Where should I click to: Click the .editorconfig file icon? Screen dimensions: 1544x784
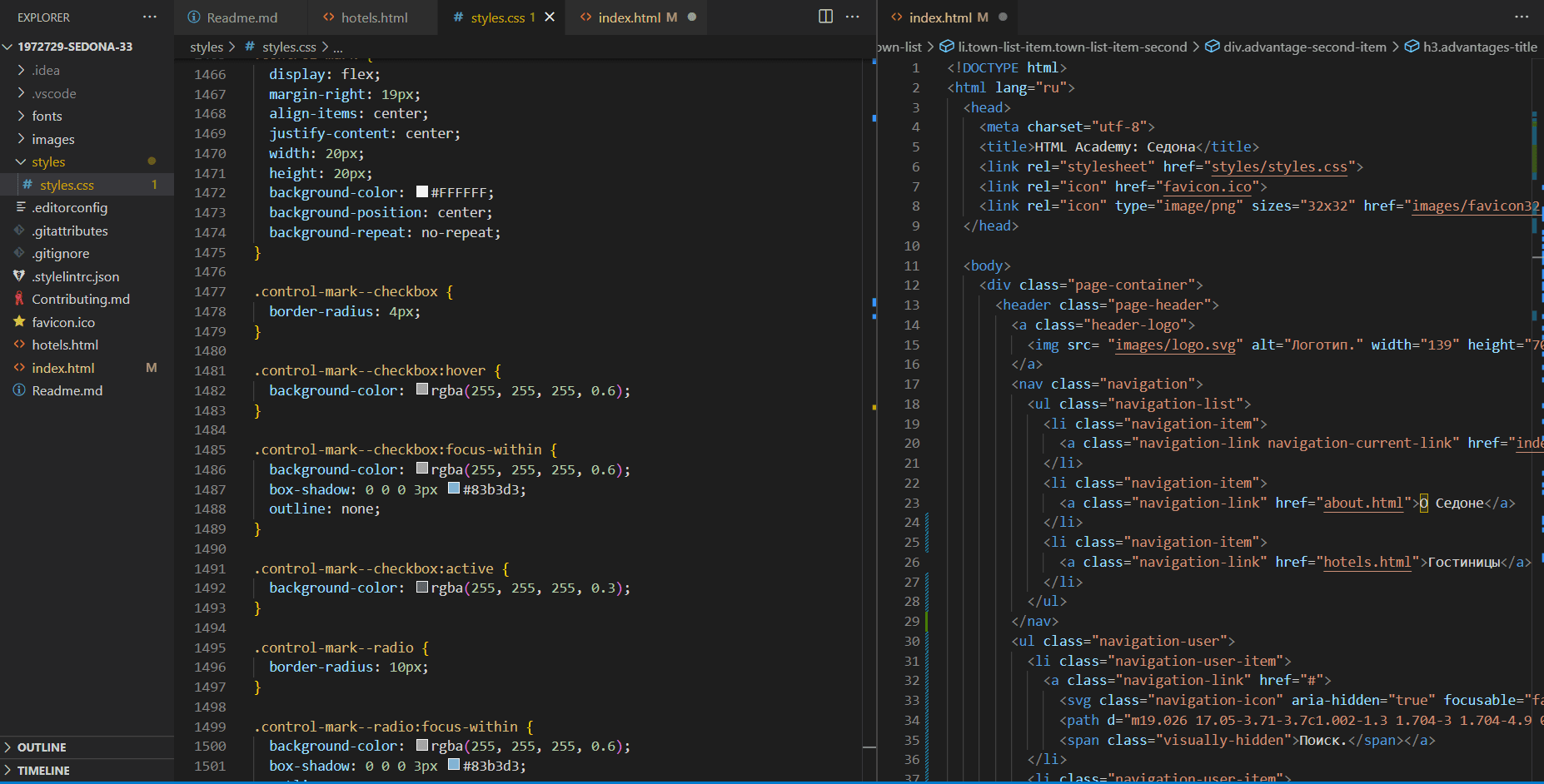point(19,207)
